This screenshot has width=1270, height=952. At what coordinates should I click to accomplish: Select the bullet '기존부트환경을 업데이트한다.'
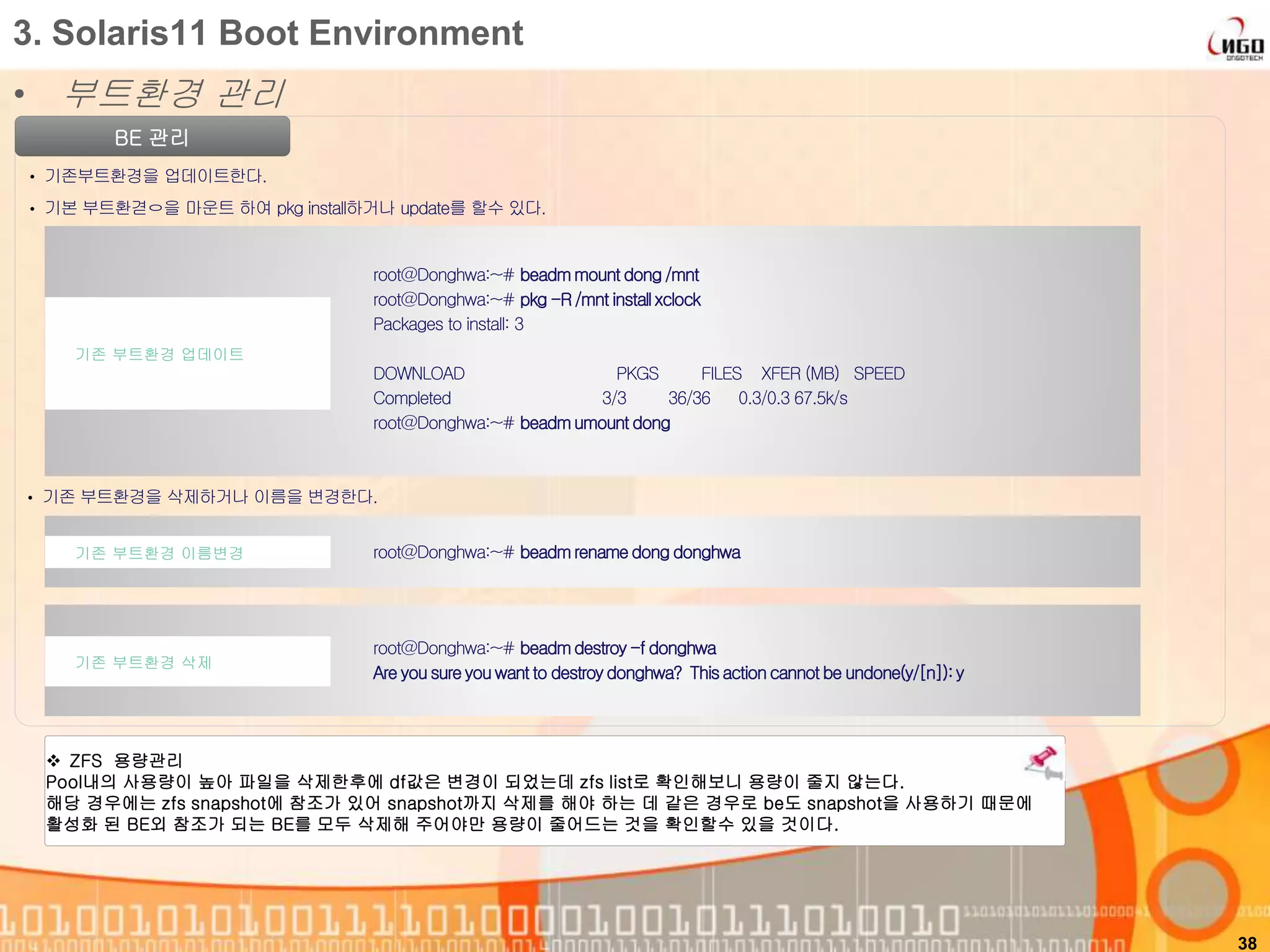click(155, 176)
